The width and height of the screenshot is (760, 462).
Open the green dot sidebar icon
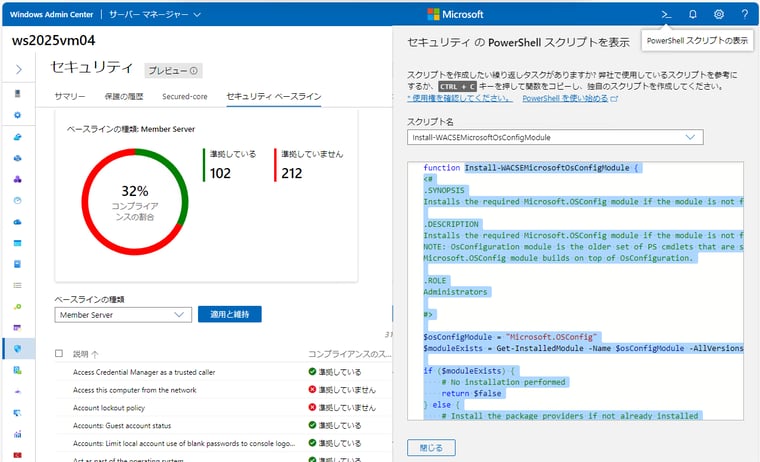[17, 306]
